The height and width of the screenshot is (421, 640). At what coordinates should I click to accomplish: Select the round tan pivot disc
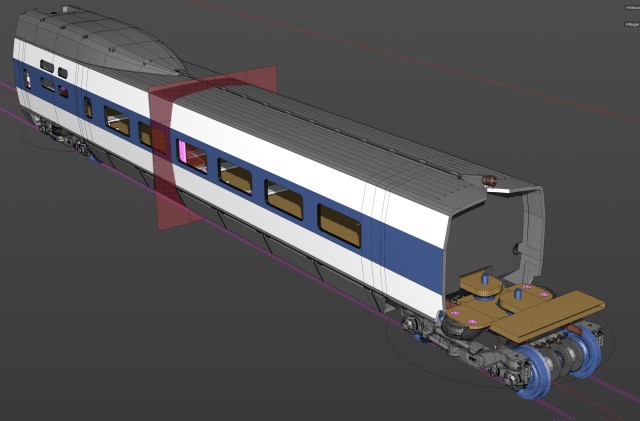(481, 286)
